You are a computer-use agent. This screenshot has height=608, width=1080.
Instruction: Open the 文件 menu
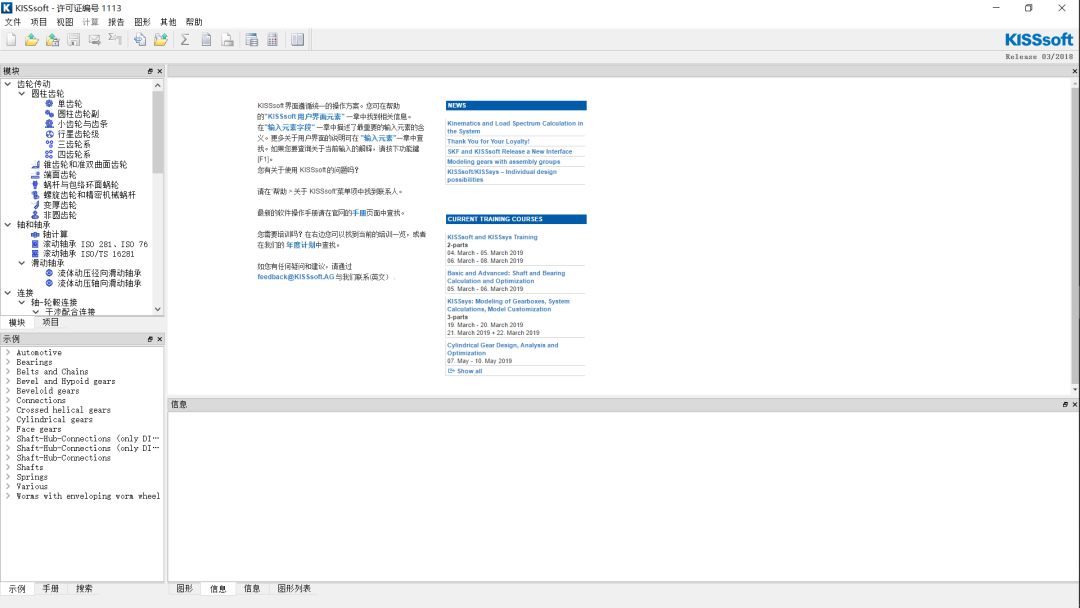pyautogui.click(x=12, y=22)
